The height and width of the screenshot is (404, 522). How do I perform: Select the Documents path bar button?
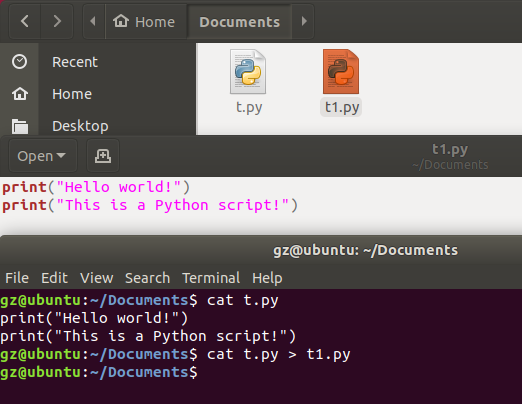tap(239, 22)
